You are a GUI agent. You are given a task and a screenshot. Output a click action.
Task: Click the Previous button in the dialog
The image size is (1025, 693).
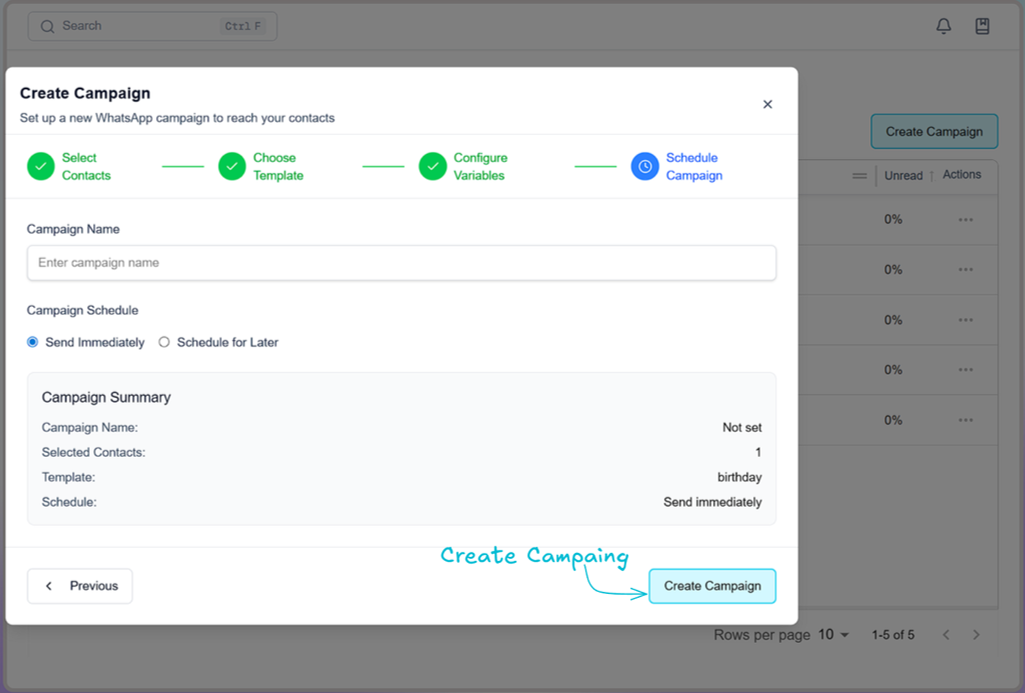(80, 586)
